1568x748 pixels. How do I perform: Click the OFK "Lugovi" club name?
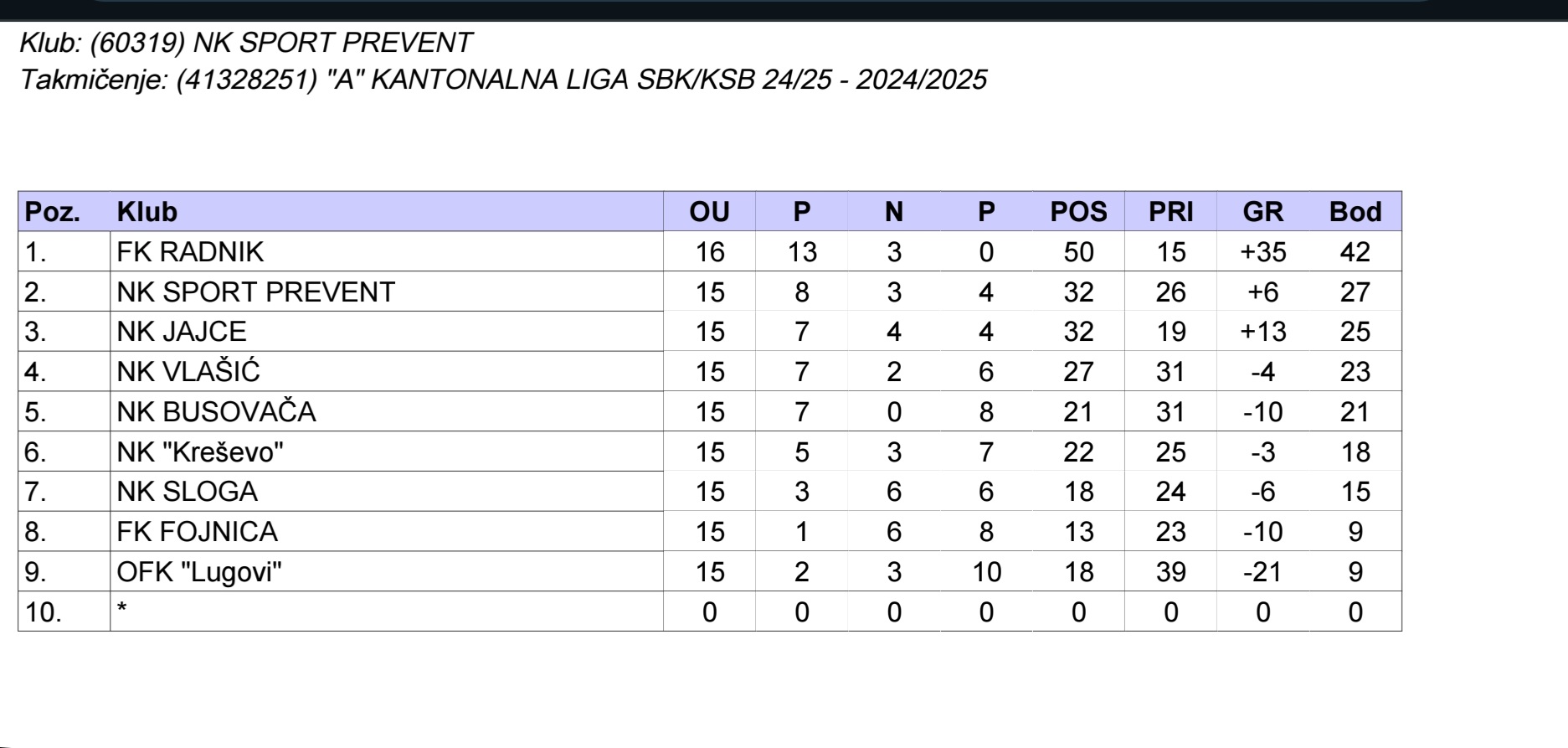[x=199, y=571]
